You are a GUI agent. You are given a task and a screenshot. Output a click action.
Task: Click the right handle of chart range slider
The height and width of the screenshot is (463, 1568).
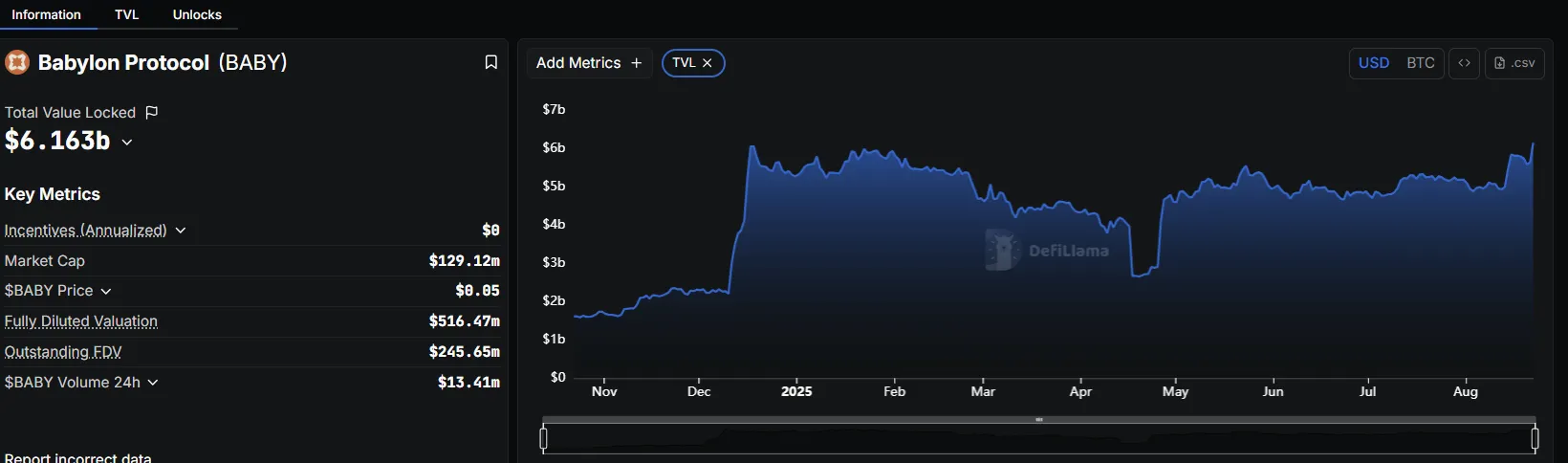click(x=1535, y=439)
